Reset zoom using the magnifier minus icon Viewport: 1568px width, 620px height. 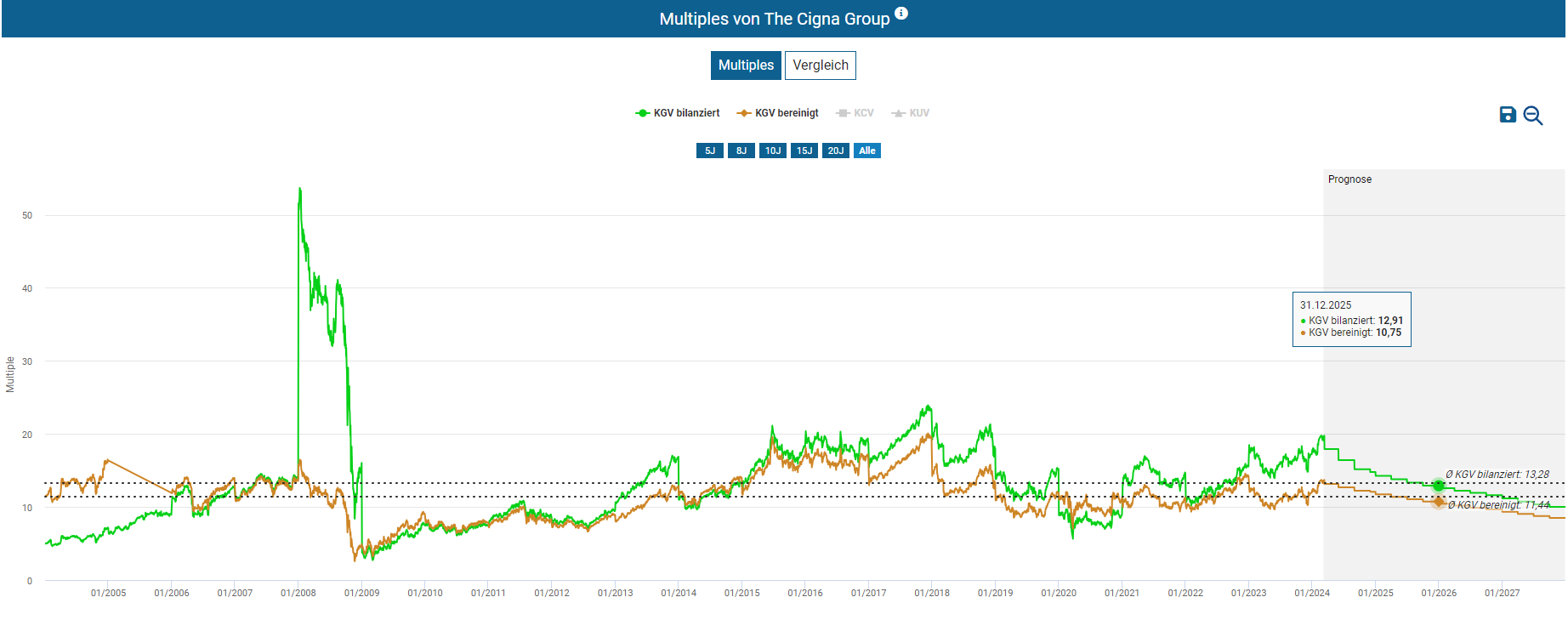(x=1533, y=116)
